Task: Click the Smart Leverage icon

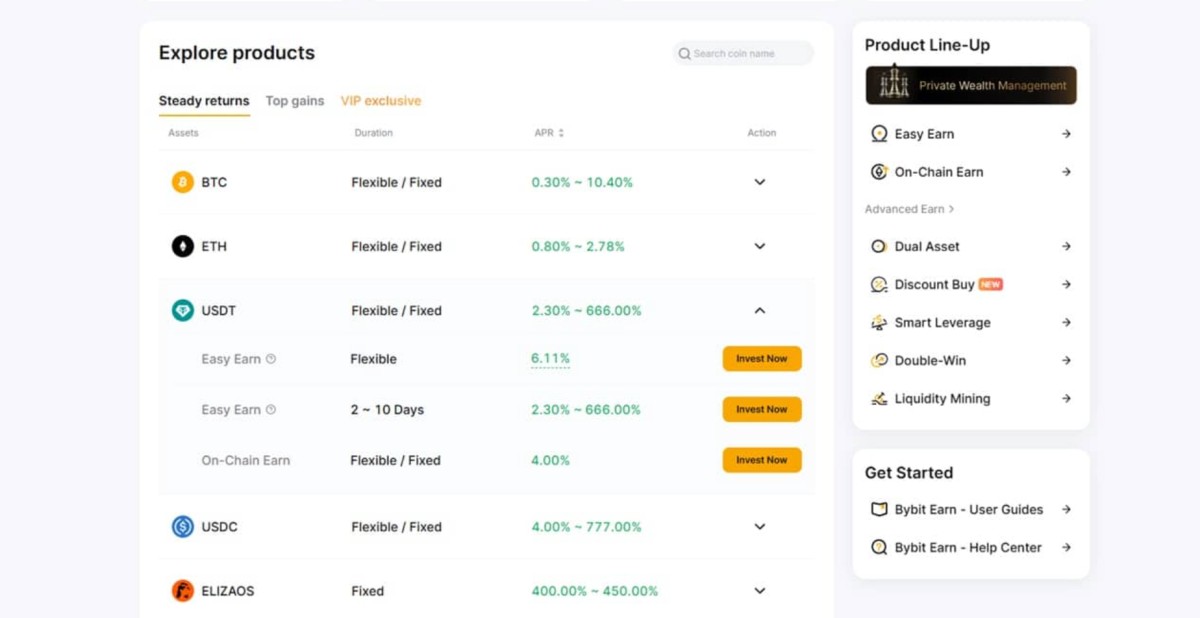Action: tap(879, 322)
